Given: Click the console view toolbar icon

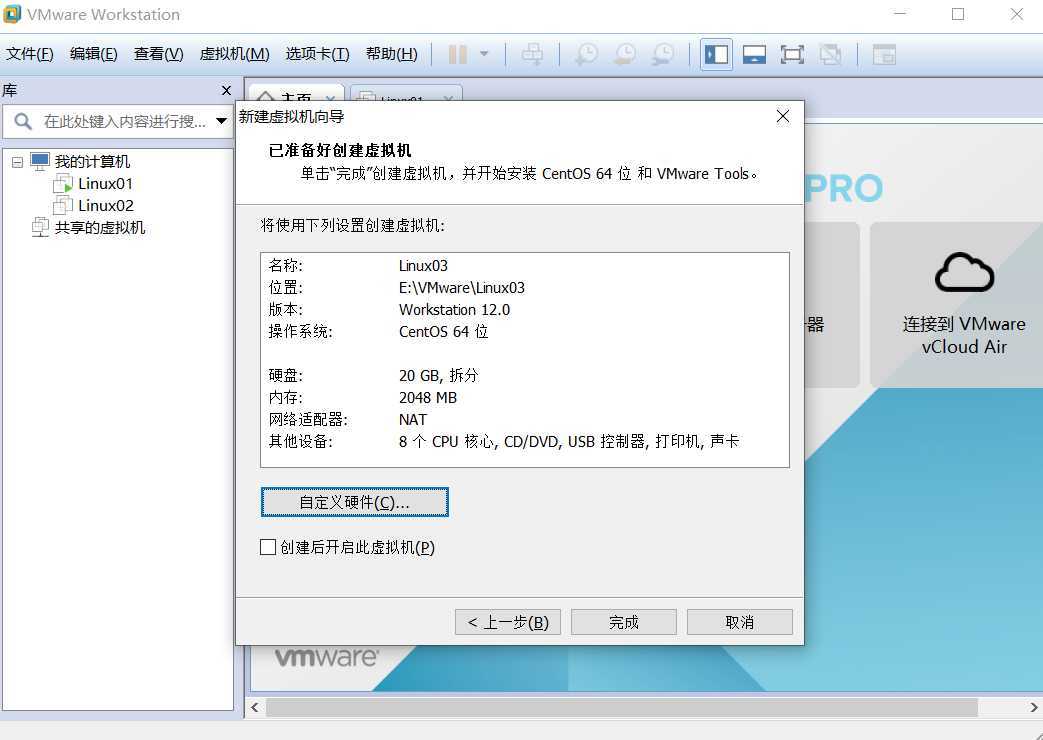Looking at the screenshot, I should click(x=884, y=55).
